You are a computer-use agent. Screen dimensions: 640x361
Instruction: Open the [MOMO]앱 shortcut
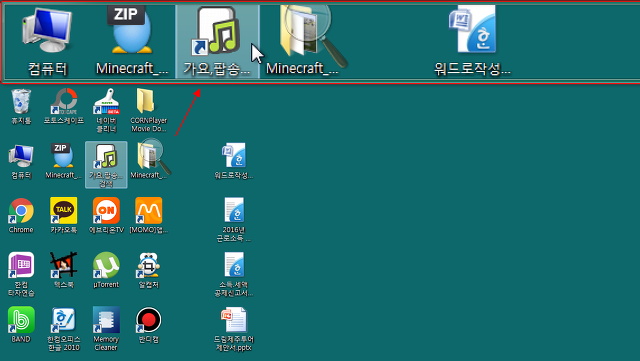tap(149, 216)
